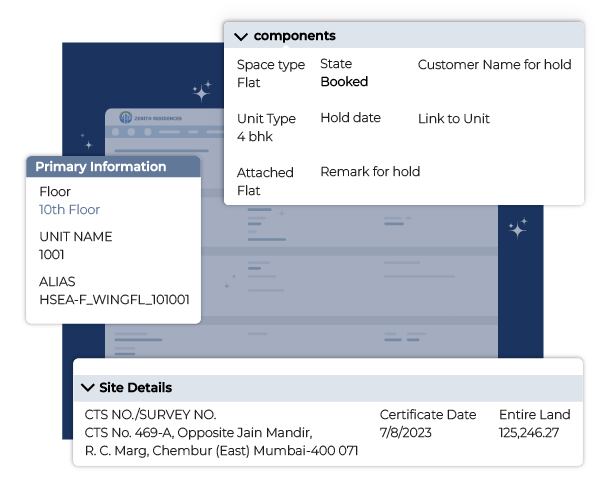The width and height of the screenshot is (606, 482).
Task: Click the Customer Name for hold field
Action: pyautogui.click(x=494, y=65)
